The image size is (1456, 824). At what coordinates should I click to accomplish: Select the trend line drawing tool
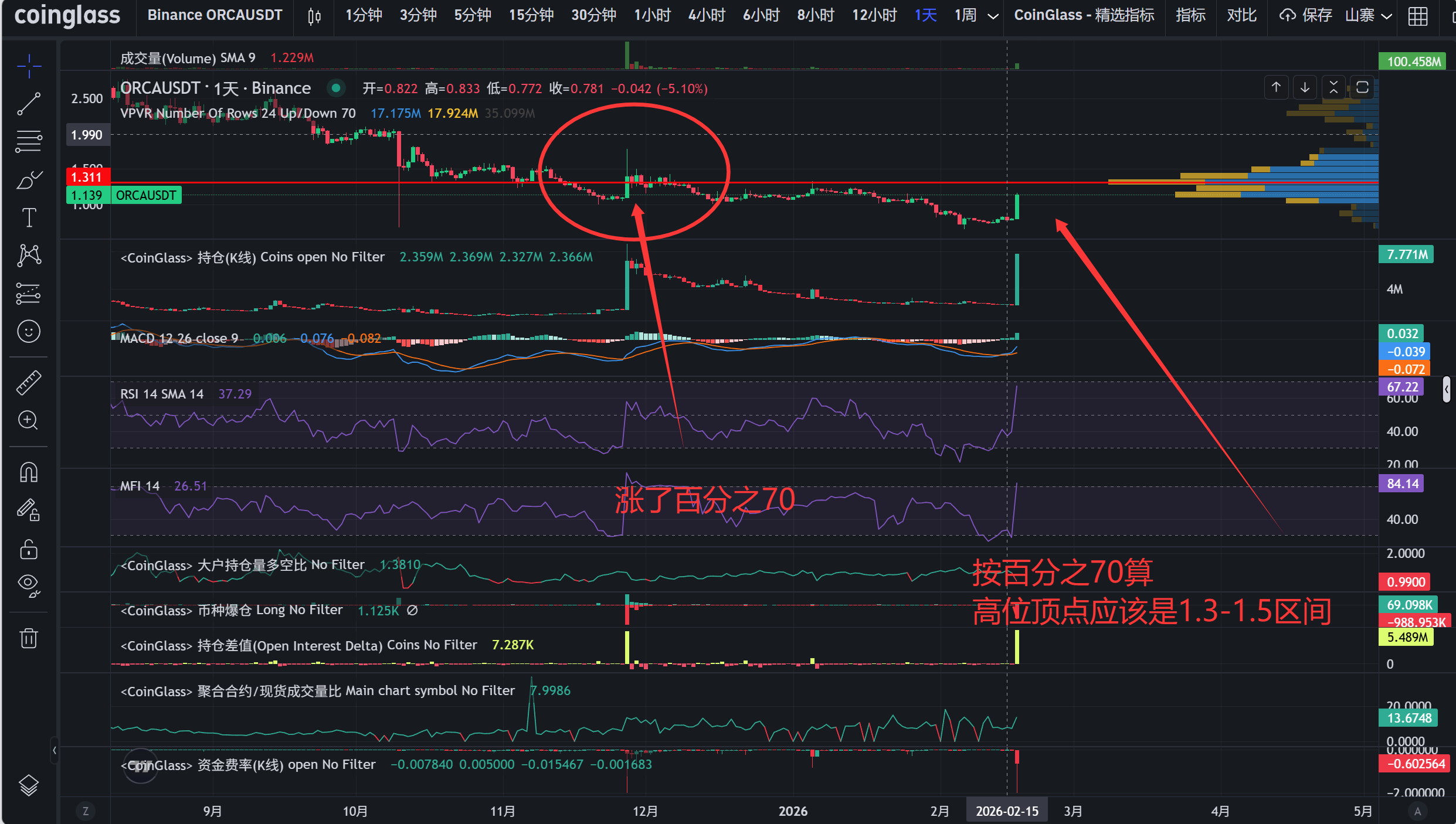tap(28, 104)
